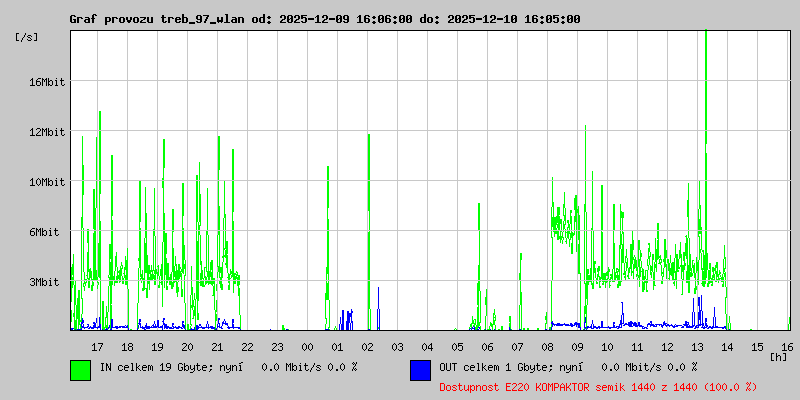This screenshot has height=400, width=800.
Task: Click the '23' hour label on x-axis
Action: pyautogui.click(x=277, y=347)
